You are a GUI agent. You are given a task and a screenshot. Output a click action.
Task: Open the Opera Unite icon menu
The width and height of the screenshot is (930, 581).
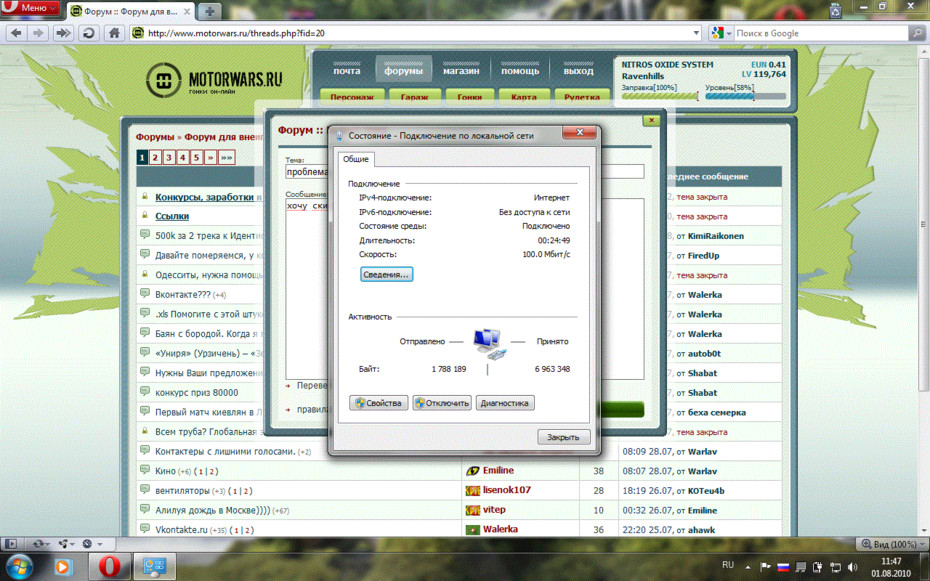coord(66,544)
